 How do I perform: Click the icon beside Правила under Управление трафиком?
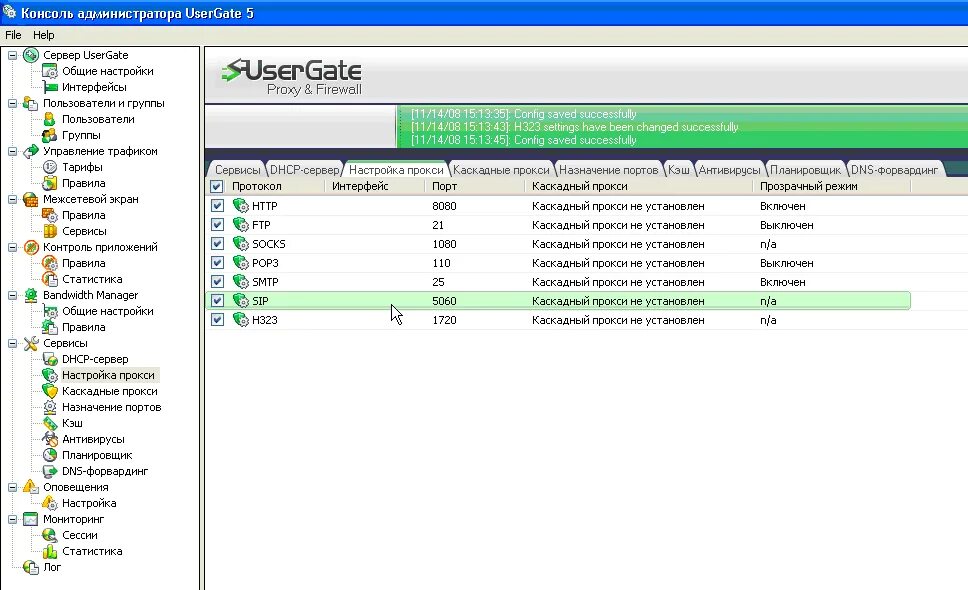tap(50, 183)
